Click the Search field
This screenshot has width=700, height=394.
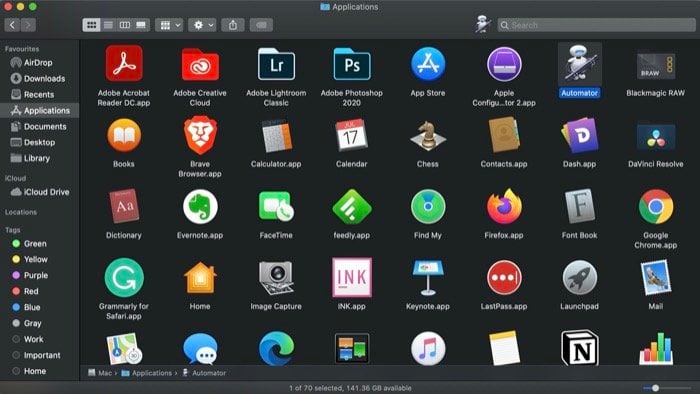[596, 25]
